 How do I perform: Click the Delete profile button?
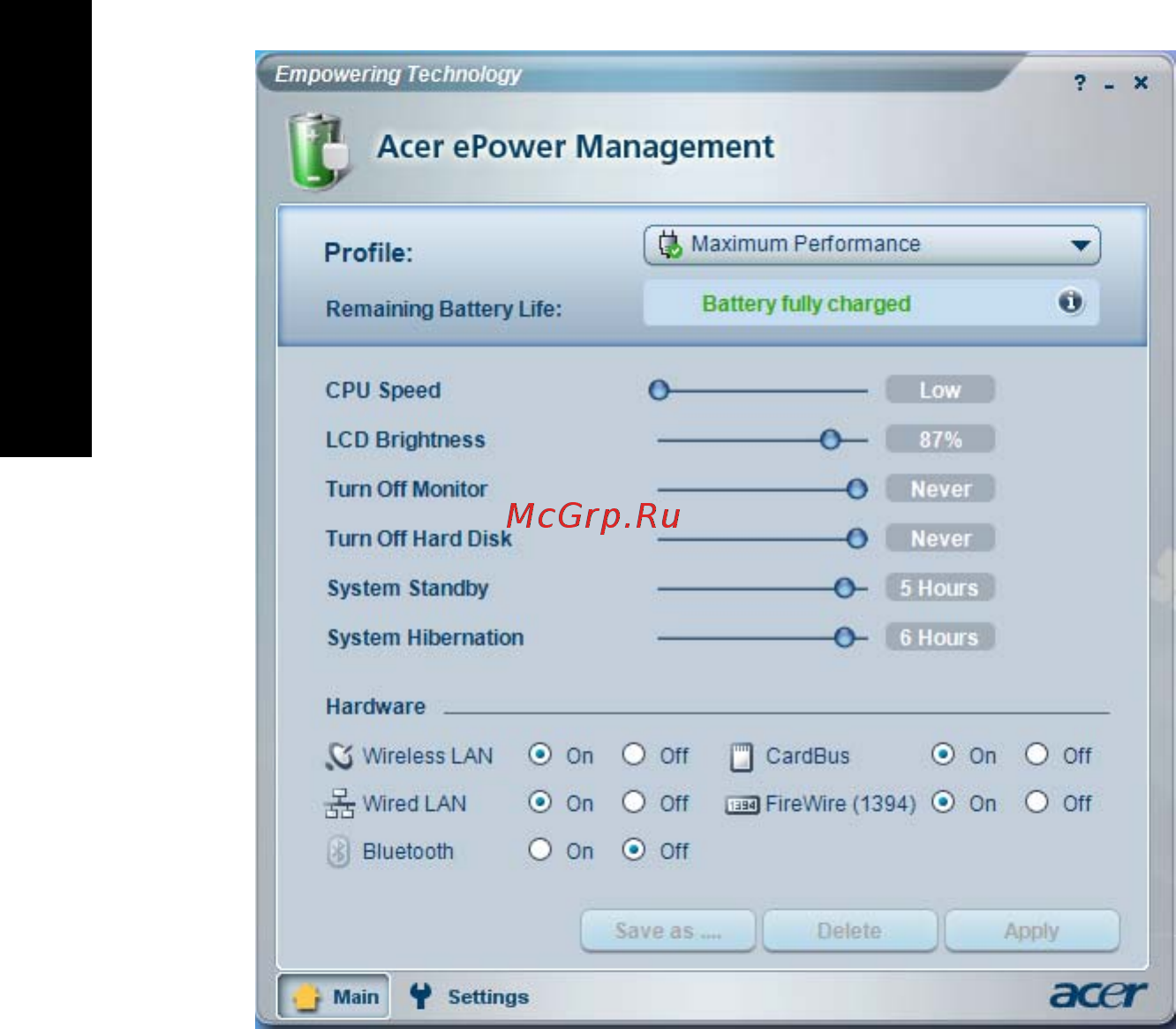tap(849, 931)
